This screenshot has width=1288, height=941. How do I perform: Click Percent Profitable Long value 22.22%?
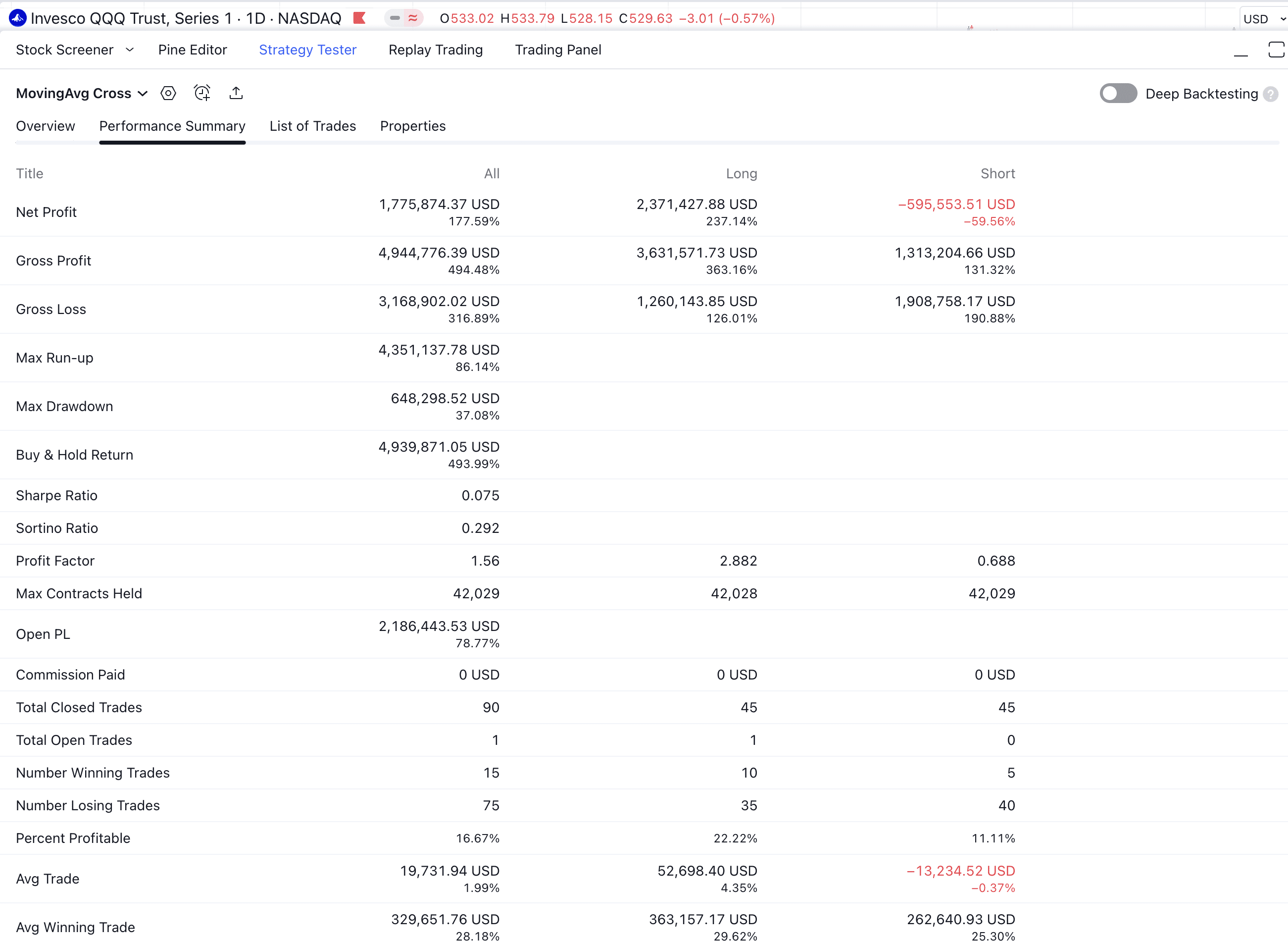point(736,838)
